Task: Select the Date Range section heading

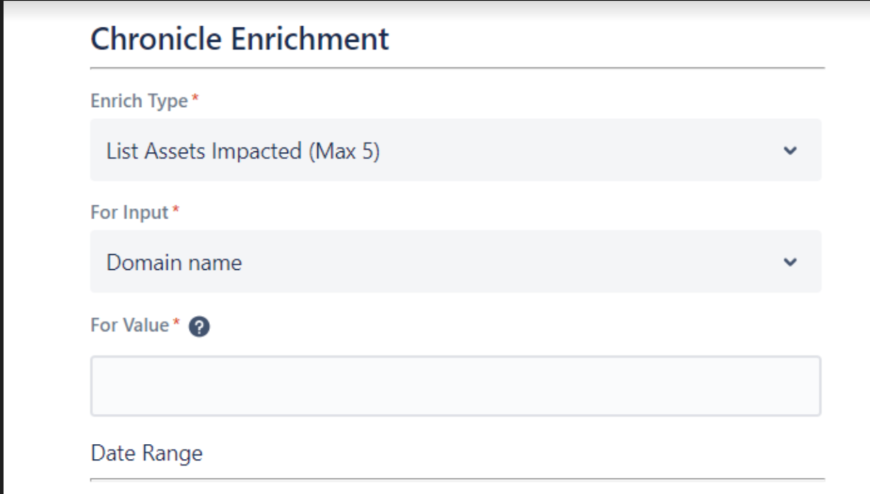Action: (x=146, y=453)
